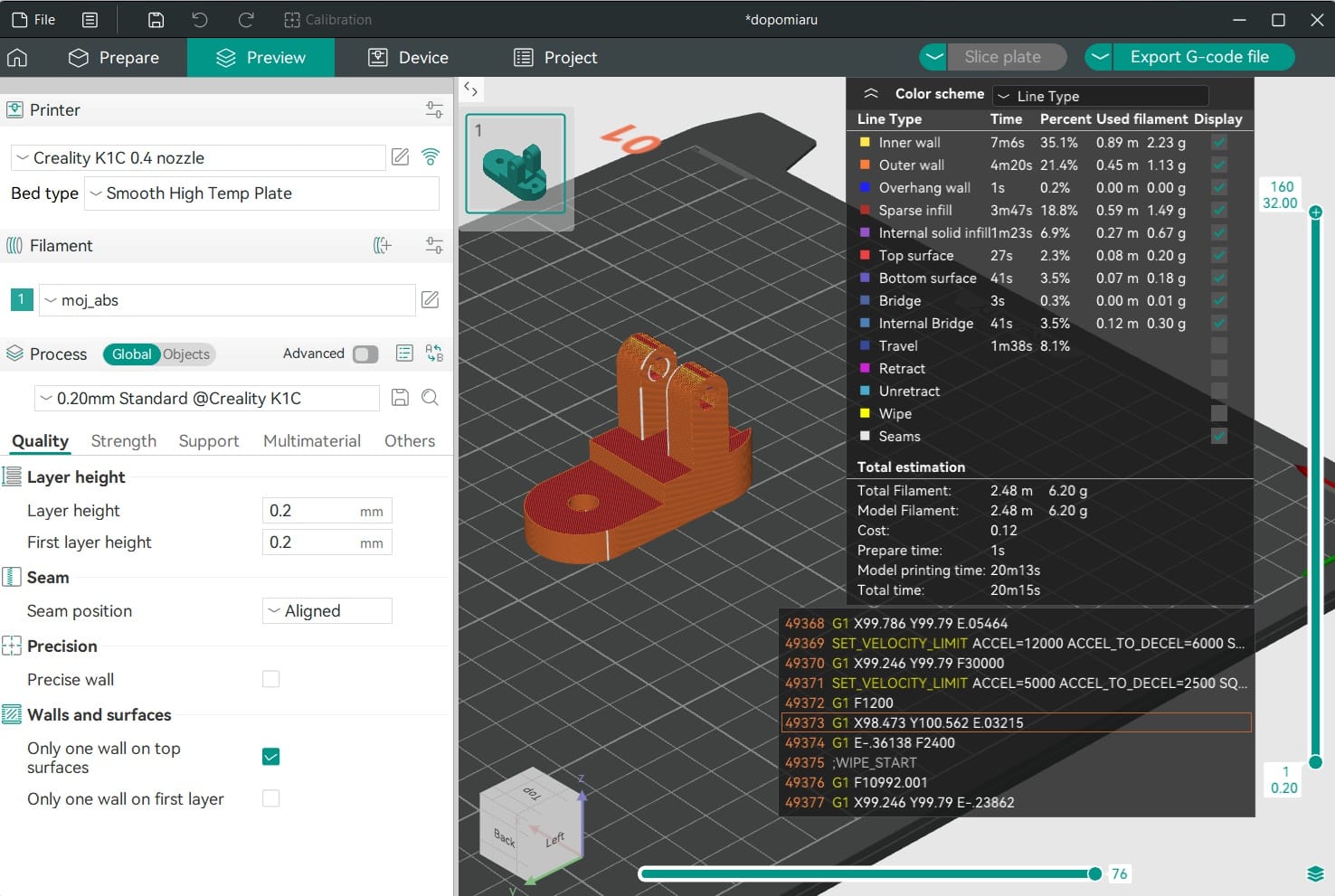Open the Color scheme Line Type dropdown
The width and height of the screenshot is (1335, 896).
pyautogui.click(x=1100, y=96)
